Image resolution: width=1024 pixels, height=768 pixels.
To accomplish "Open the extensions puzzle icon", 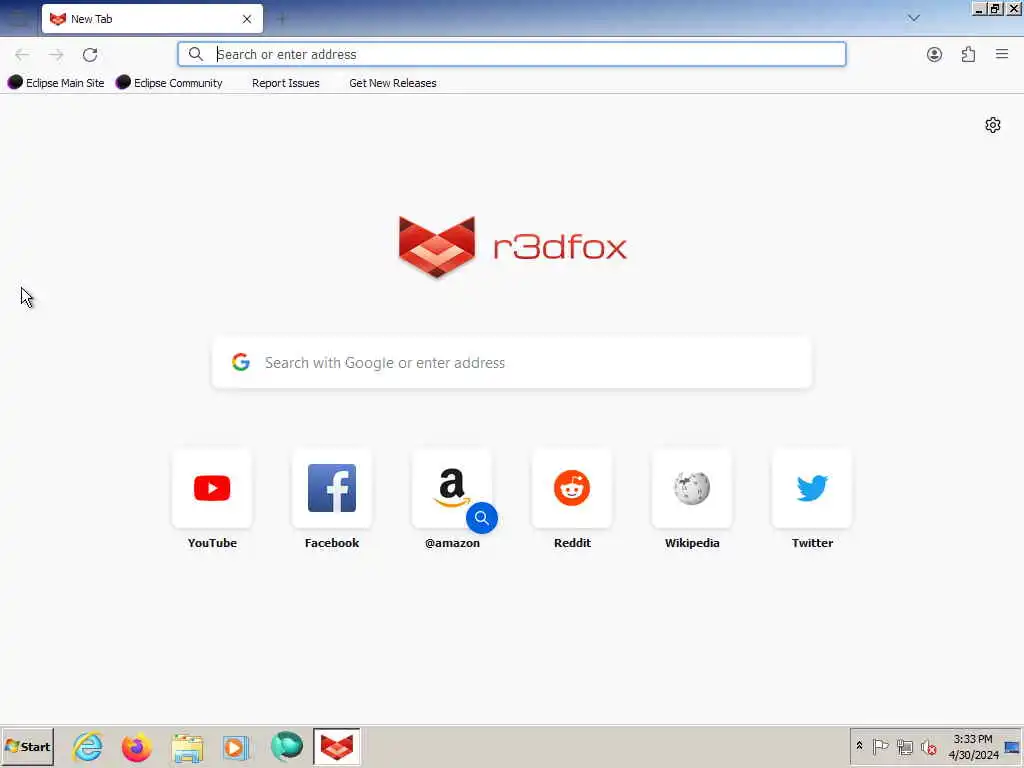I will point(968,54).
